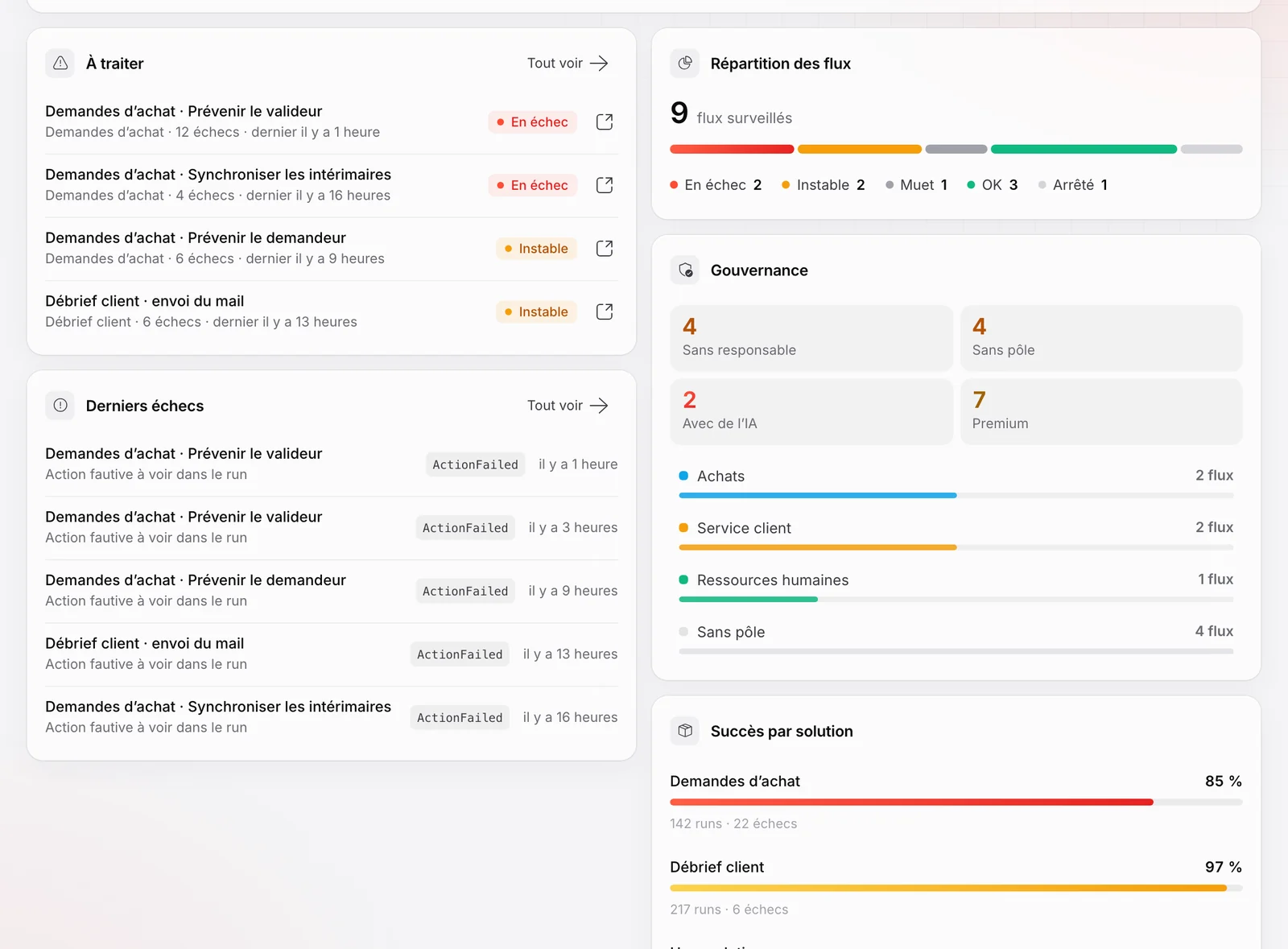The height and width of the screenshot is (949, 1288).
Task: Open the Débrief client failure from 13 heures
Action: click(332, 654)
